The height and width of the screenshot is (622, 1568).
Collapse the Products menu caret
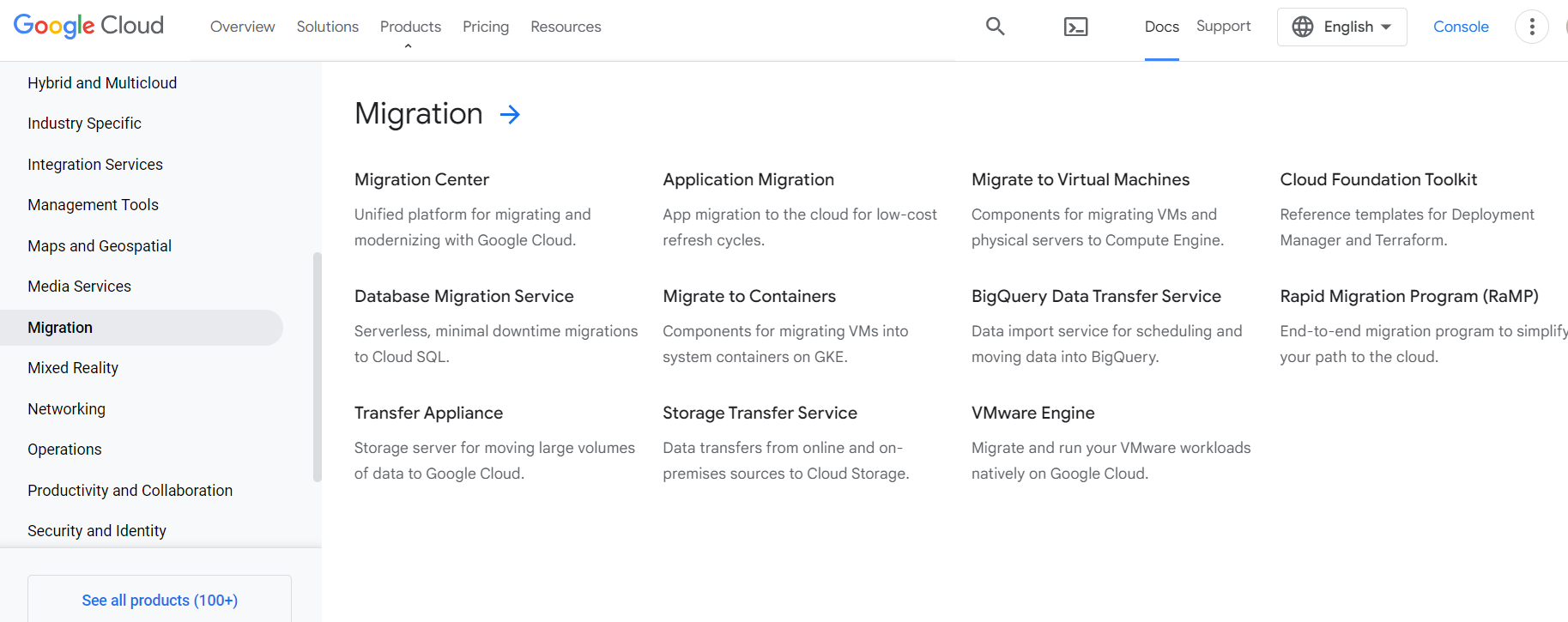pyautogui.click(x=409, y=46)
